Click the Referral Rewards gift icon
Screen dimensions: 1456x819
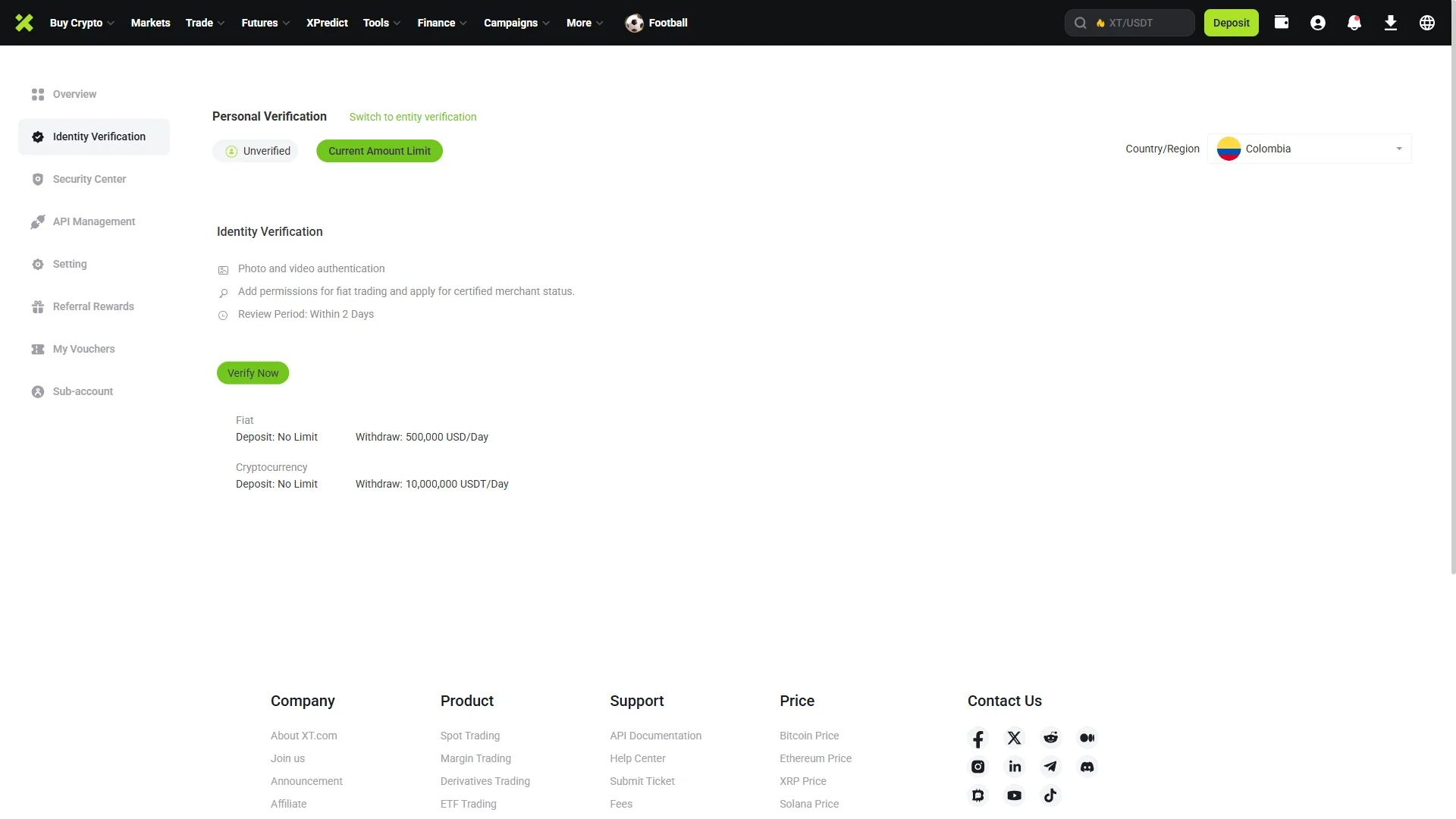click(x=38, y=306)
